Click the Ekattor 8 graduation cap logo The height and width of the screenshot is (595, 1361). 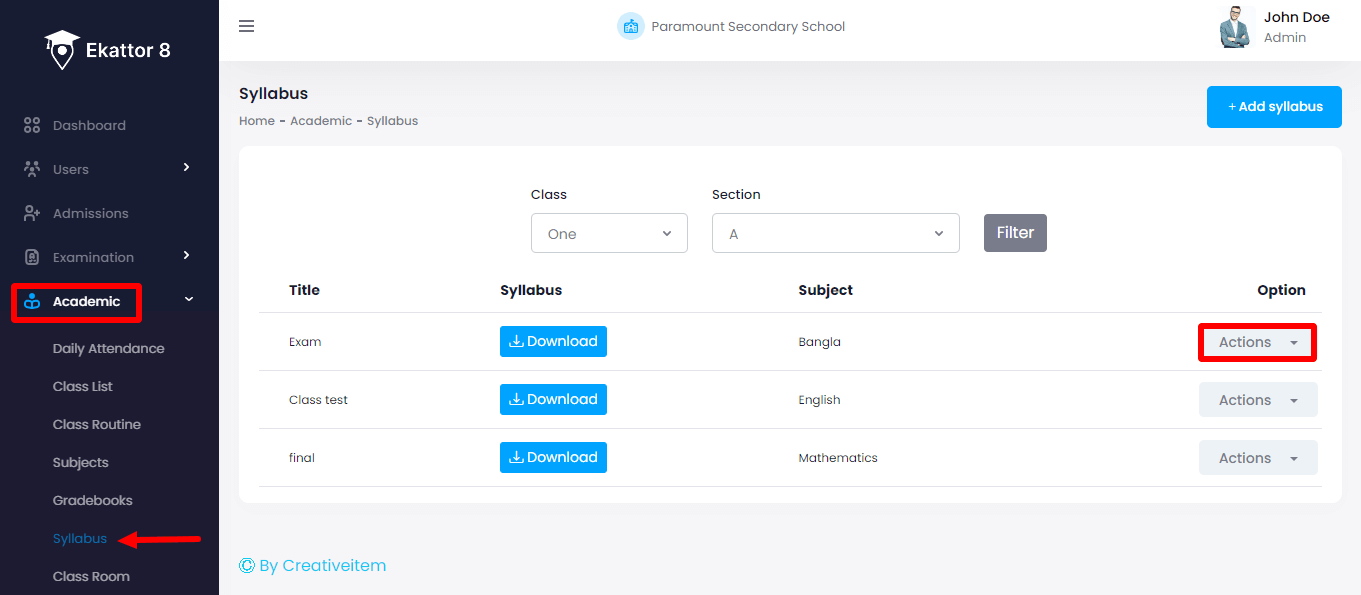(x=62, y=48)
